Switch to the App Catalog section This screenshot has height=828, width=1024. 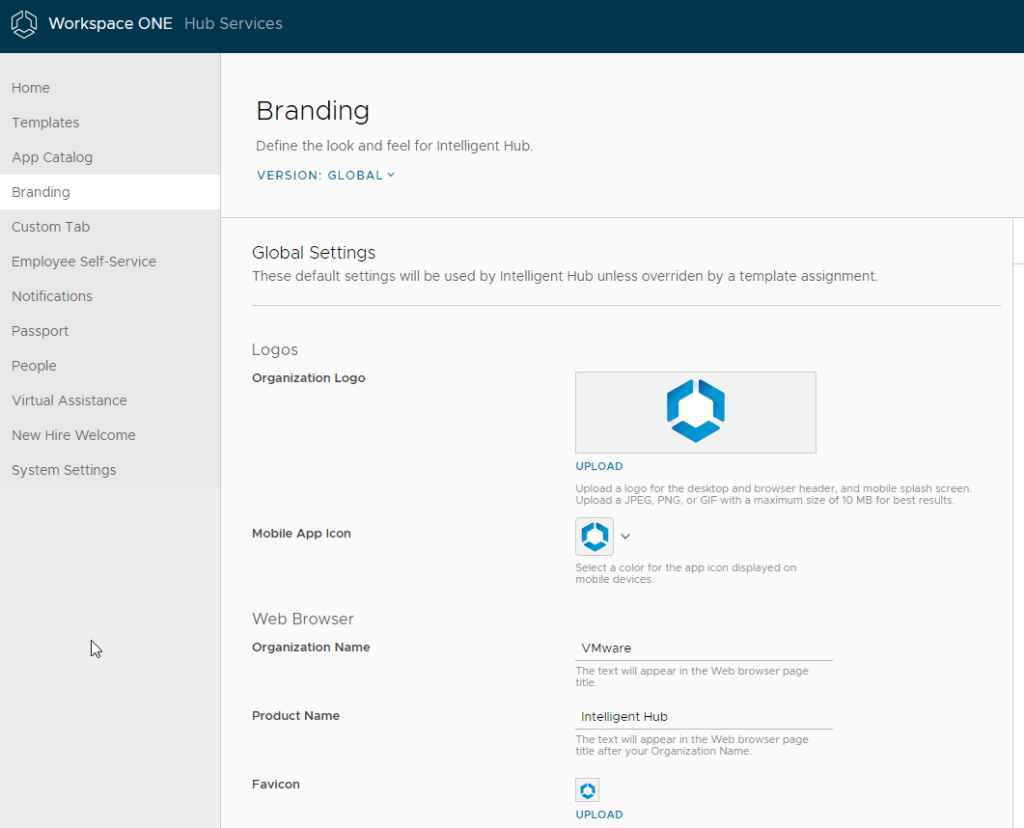[x=52, y=157]
